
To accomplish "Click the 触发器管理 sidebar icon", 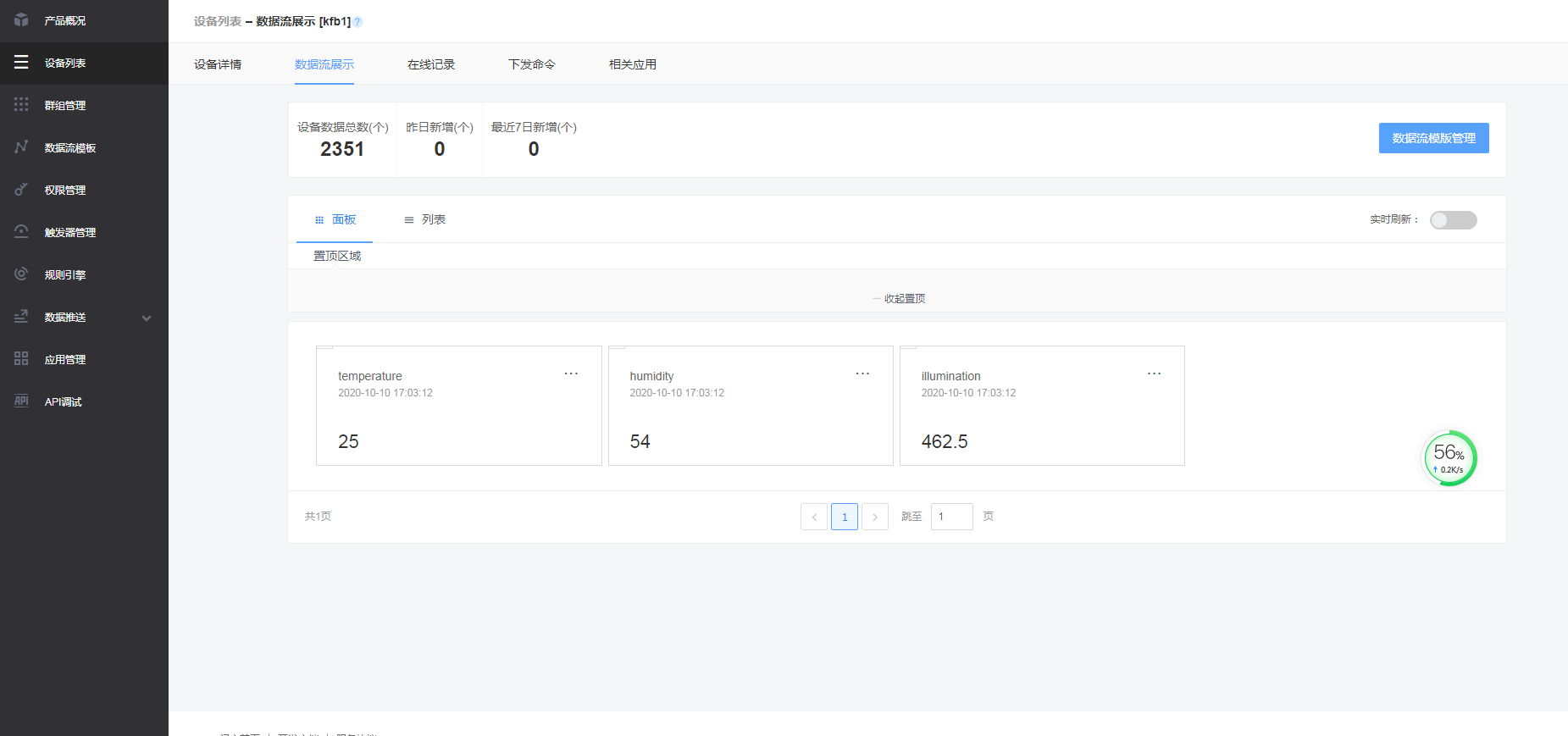I will [21, 232].
